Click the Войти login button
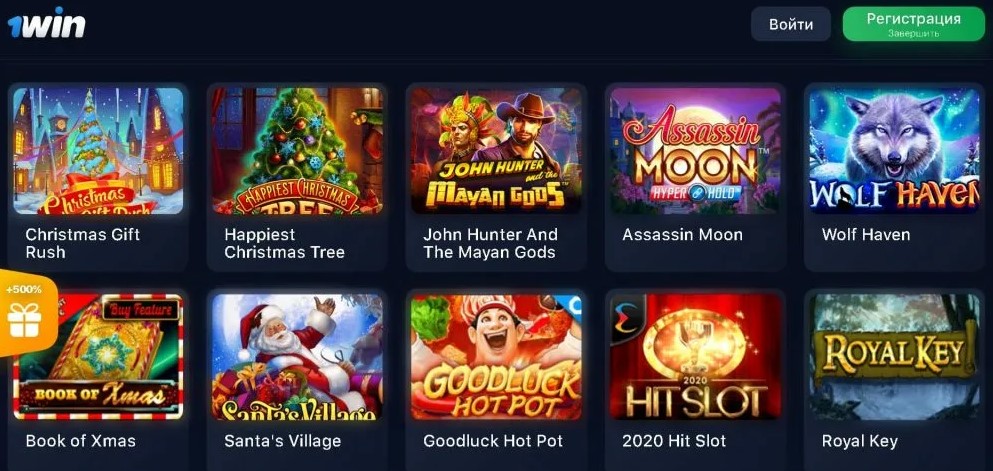This screenshot has height=471, width=993. coord(790,24)
